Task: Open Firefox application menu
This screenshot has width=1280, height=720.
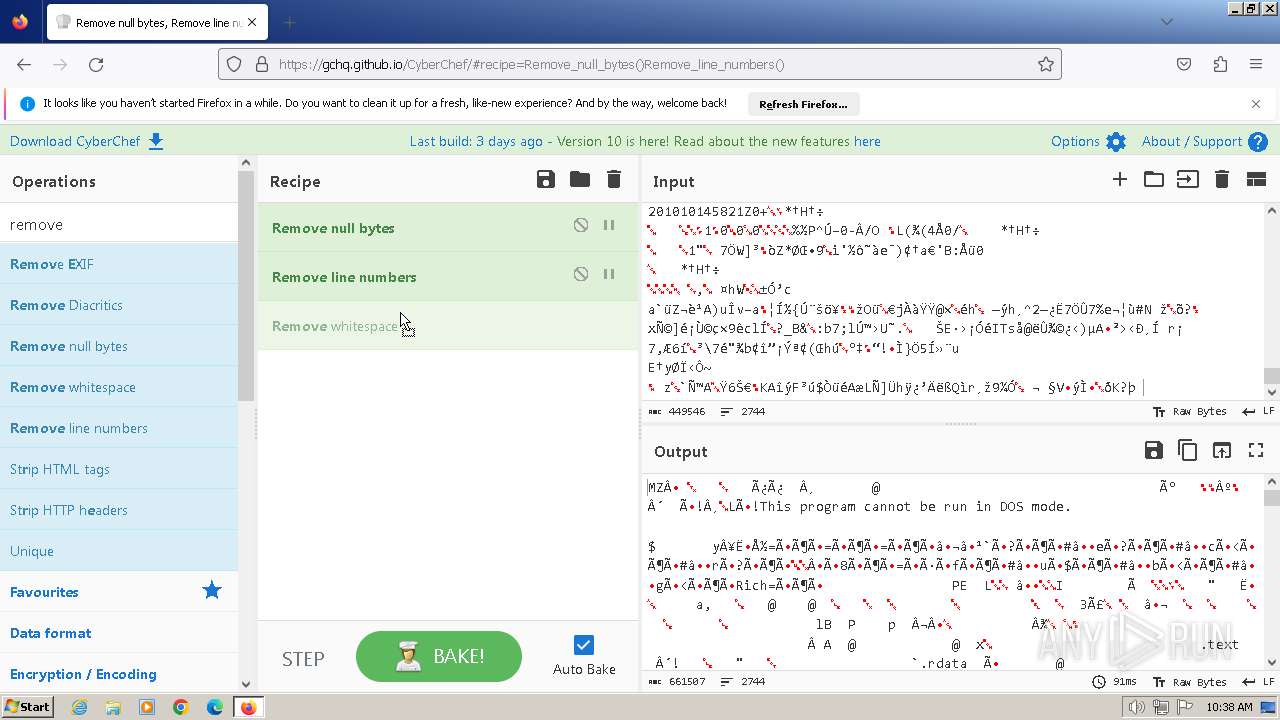Action: 1256,64
